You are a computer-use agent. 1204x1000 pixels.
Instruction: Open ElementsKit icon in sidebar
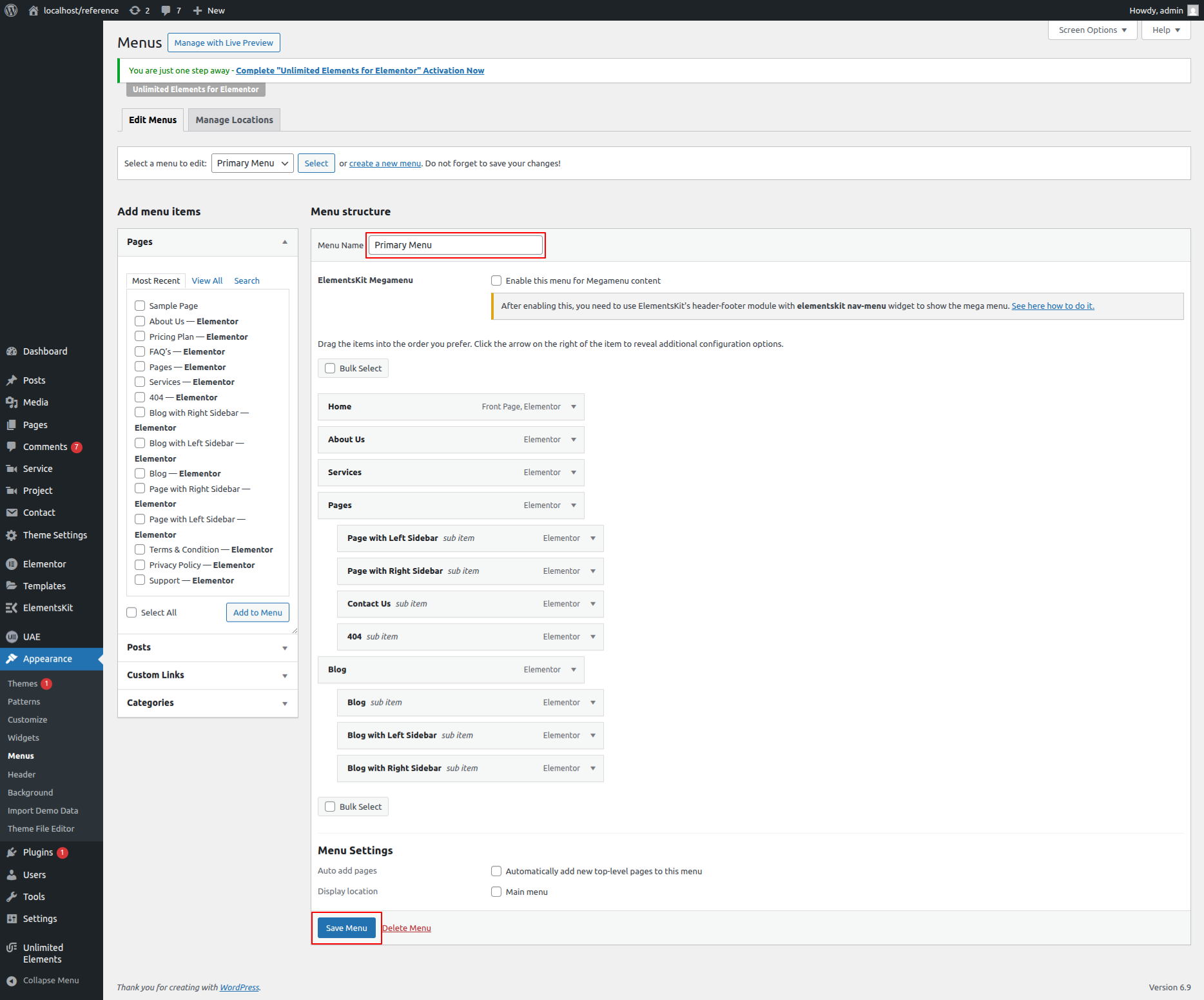click(12, 608)
